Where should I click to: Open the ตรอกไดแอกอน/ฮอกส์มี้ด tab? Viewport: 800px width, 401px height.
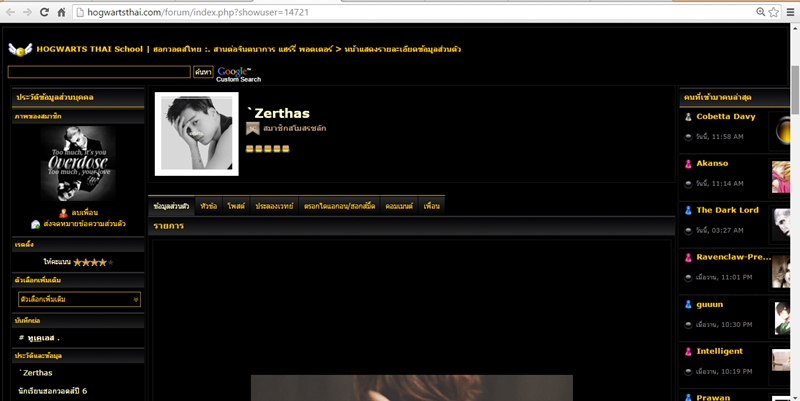(339, 207)
